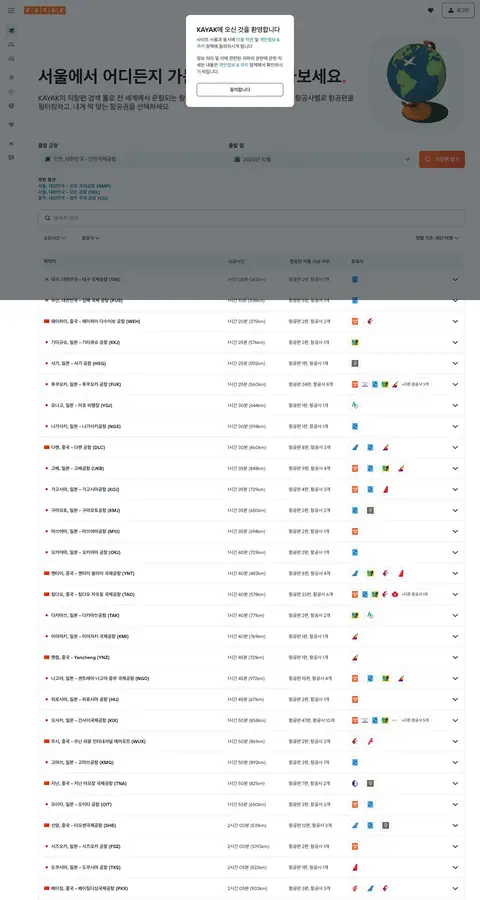Expand the Dalian (DLC) row chevron
Viewport: 480px width, 900px height.
pos(455,447)
